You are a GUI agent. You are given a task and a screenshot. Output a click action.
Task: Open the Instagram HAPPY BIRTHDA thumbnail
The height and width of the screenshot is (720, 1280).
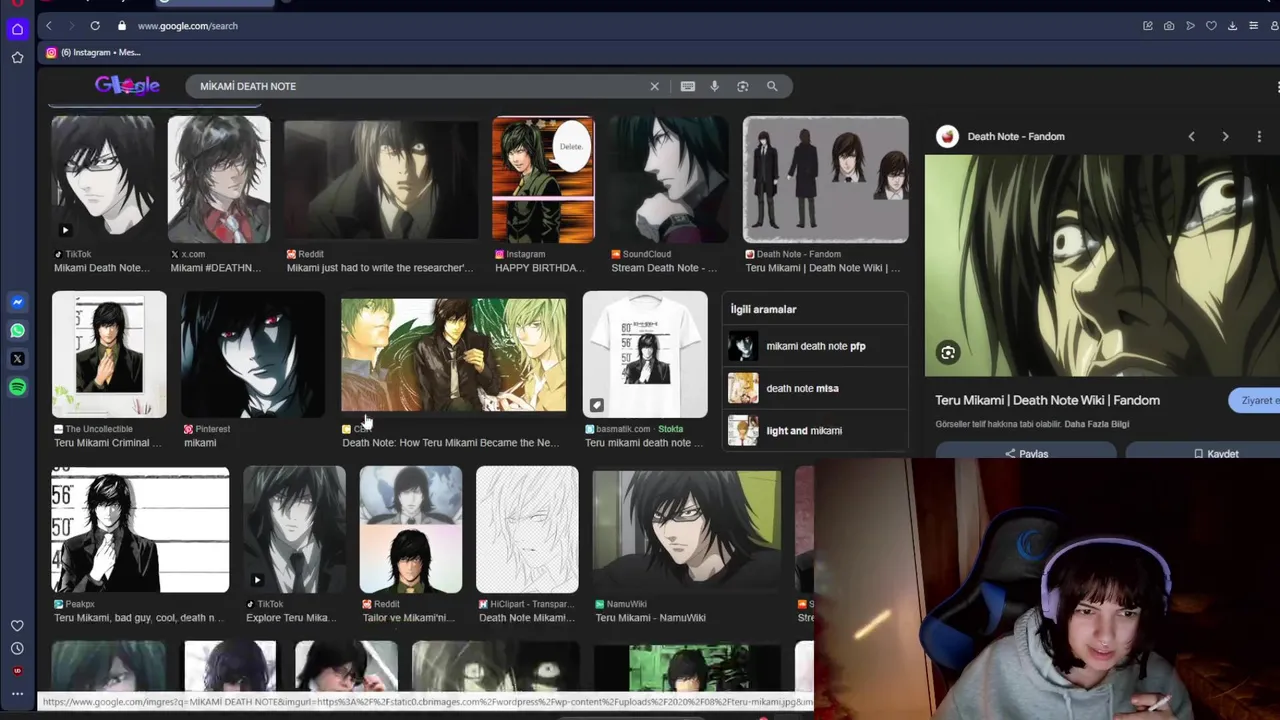543,180
